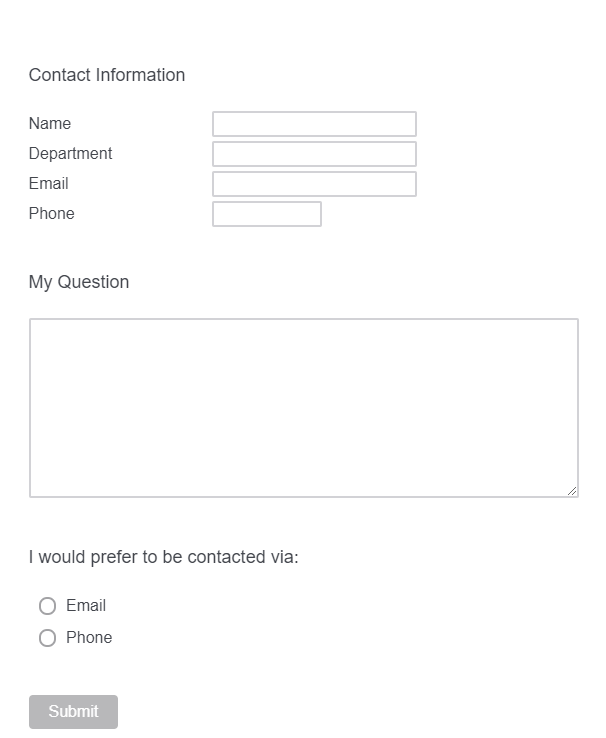Click the My Question heading
This screenshot has height=738, width=606.
click(x=79, y=282)
